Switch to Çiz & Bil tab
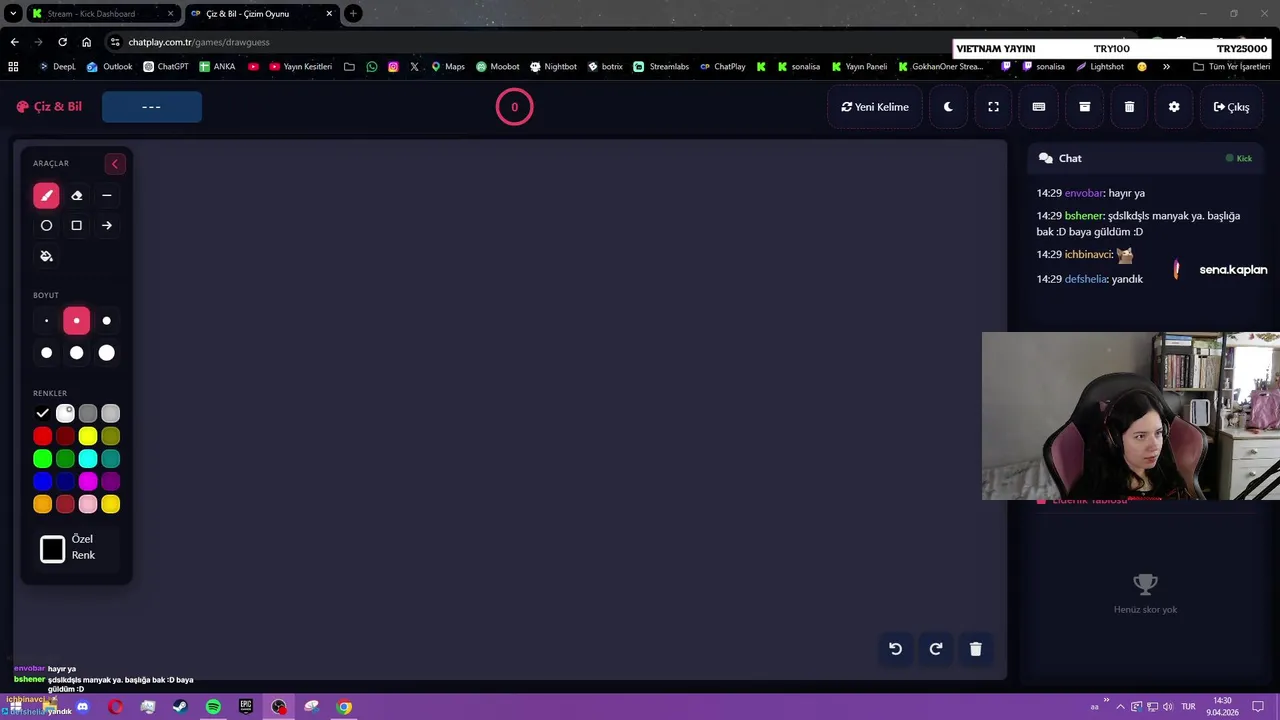Viewport: 1280px width, 720px height. 262,14
